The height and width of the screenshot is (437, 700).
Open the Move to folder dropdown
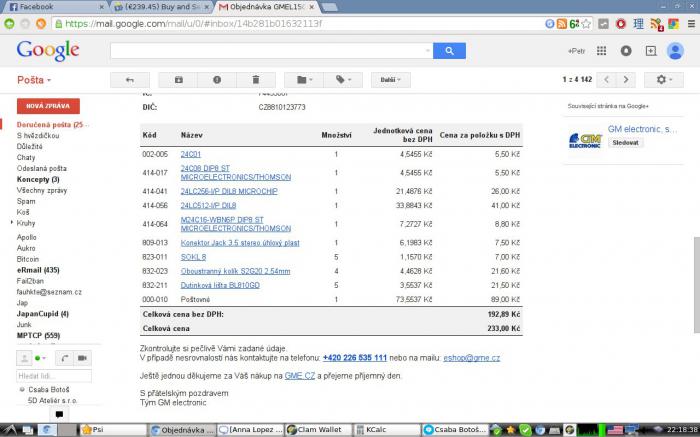tap(304, 80)
